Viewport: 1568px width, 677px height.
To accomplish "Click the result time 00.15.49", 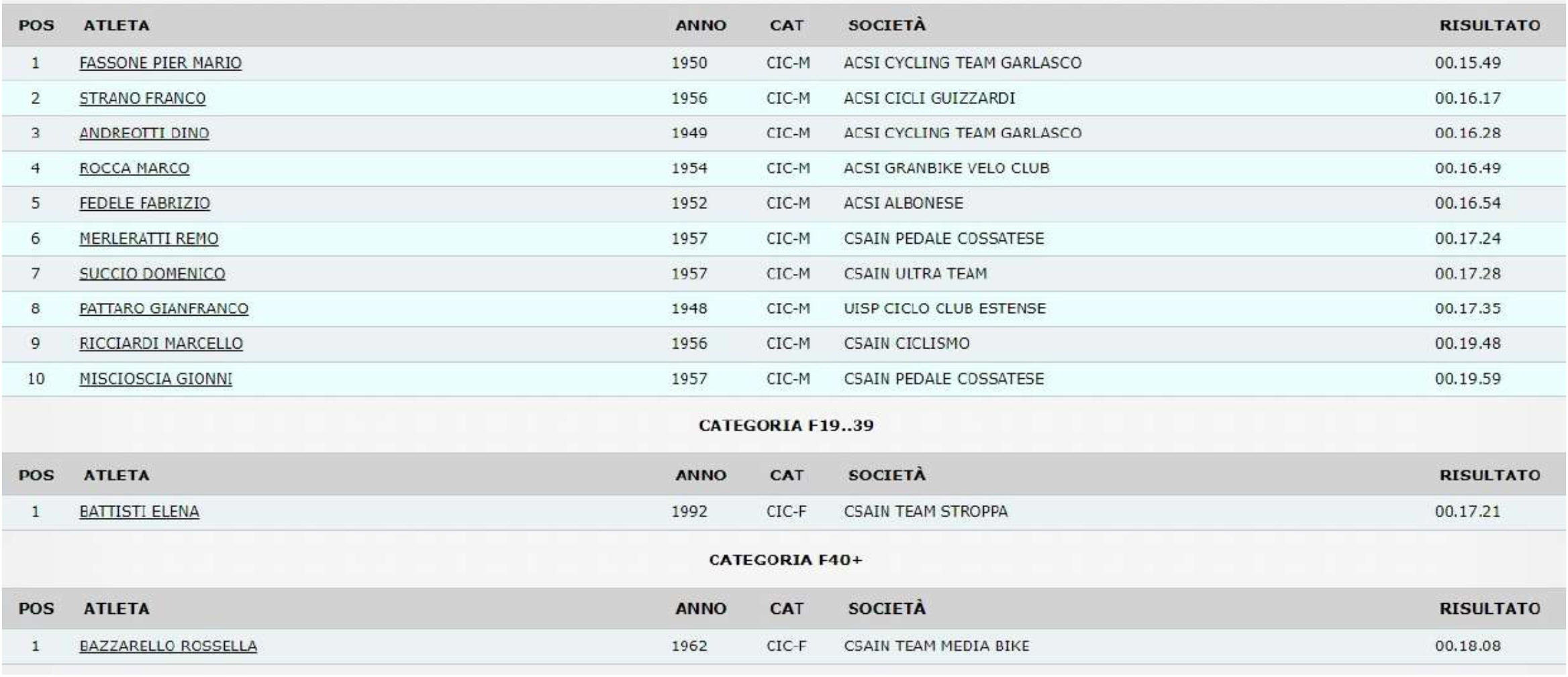I will tap(1468, 63).
